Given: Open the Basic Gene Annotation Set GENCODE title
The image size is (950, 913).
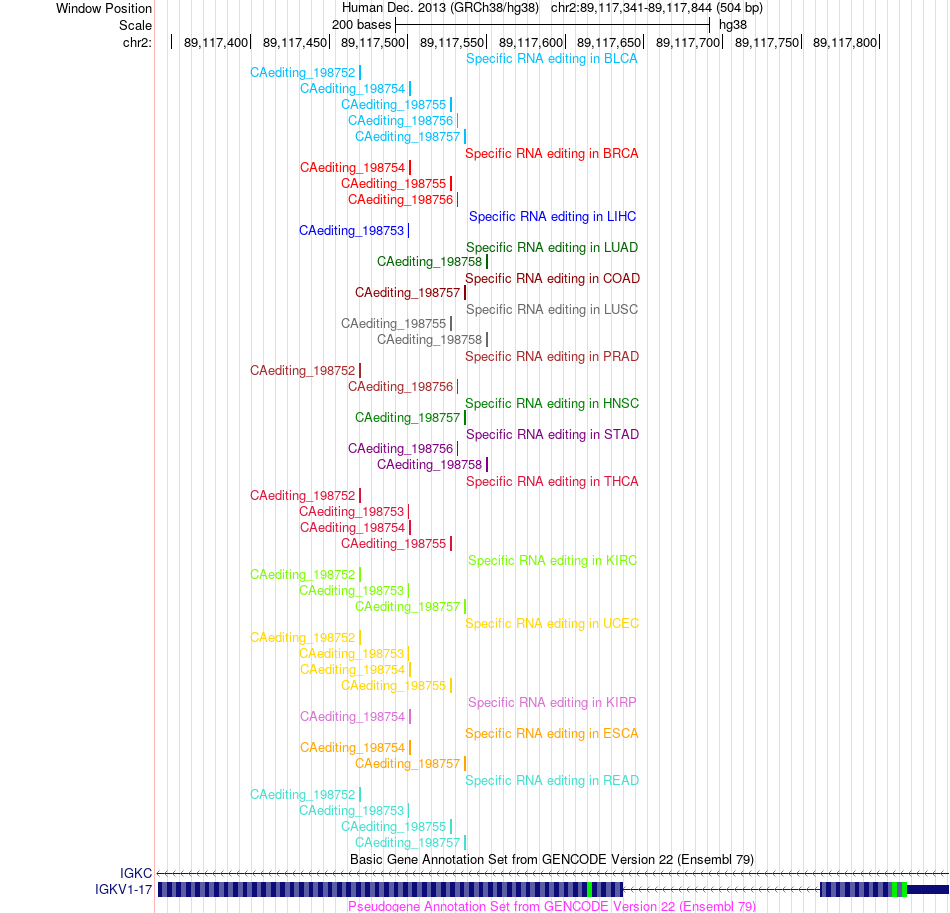Looking at the screenshot, I should (552, 860).
